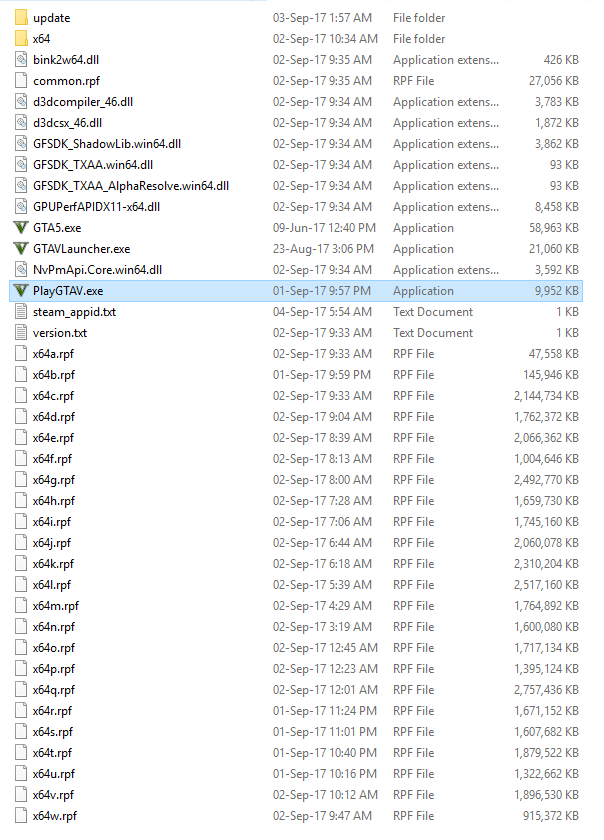This screenshot has width=604, height=840.
Task: Select file name x64j.rpf
Action: click(52, 543)
